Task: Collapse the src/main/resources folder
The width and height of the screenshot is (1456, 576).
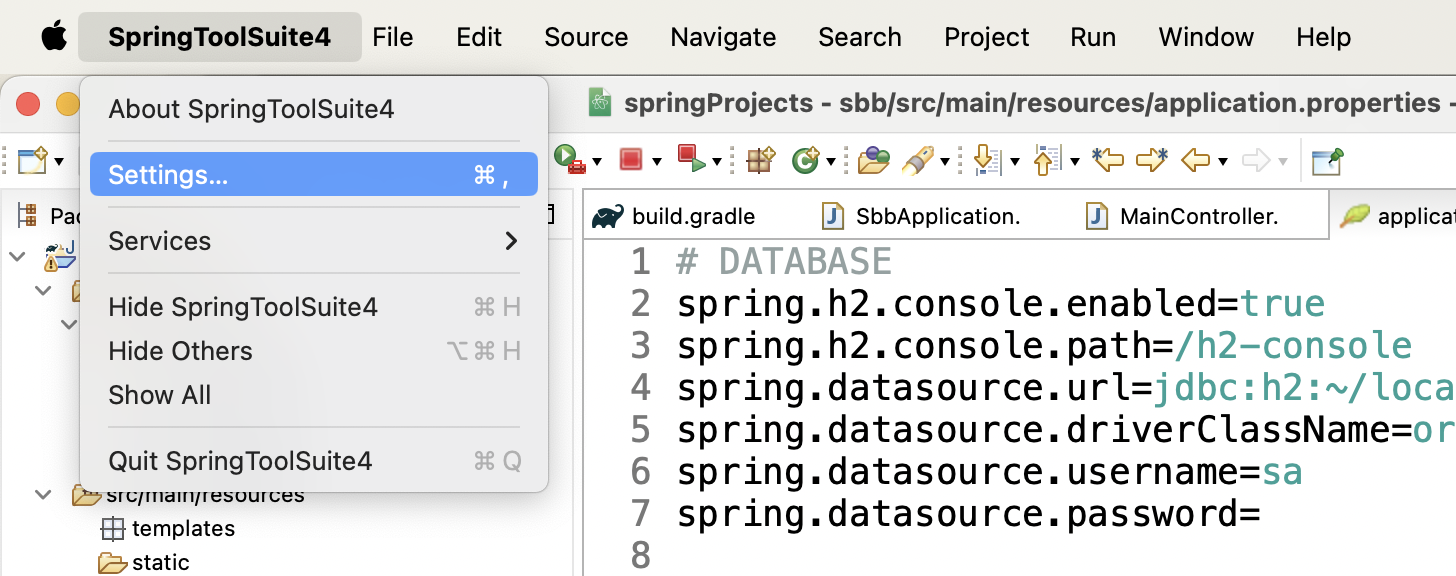Action: pyautogui.click(x=43, y=494)
